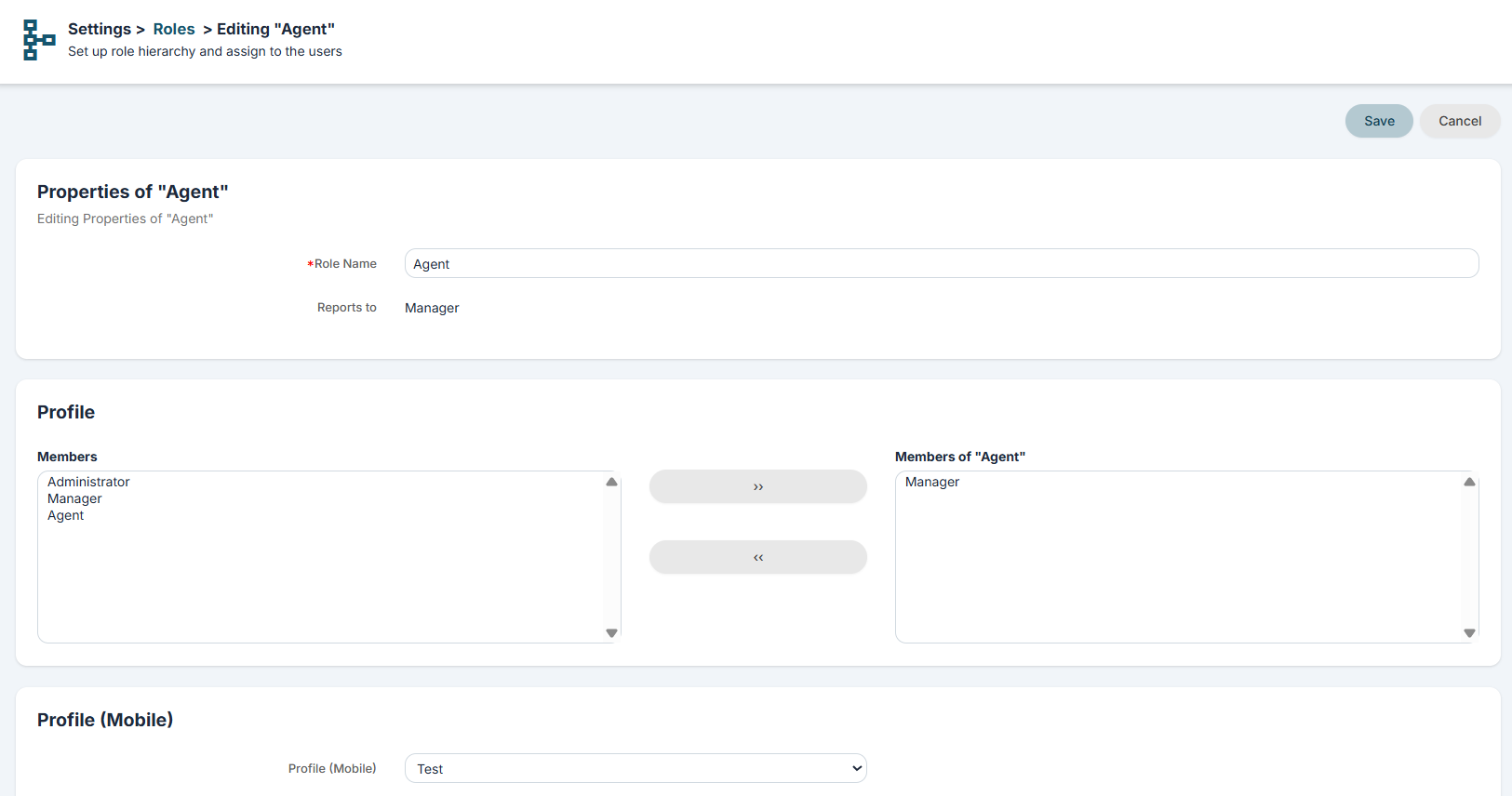This screenshot has height=796, width=1512.
Task: Open the Profile (Mobile) dropdown
Action: point(636,768)
